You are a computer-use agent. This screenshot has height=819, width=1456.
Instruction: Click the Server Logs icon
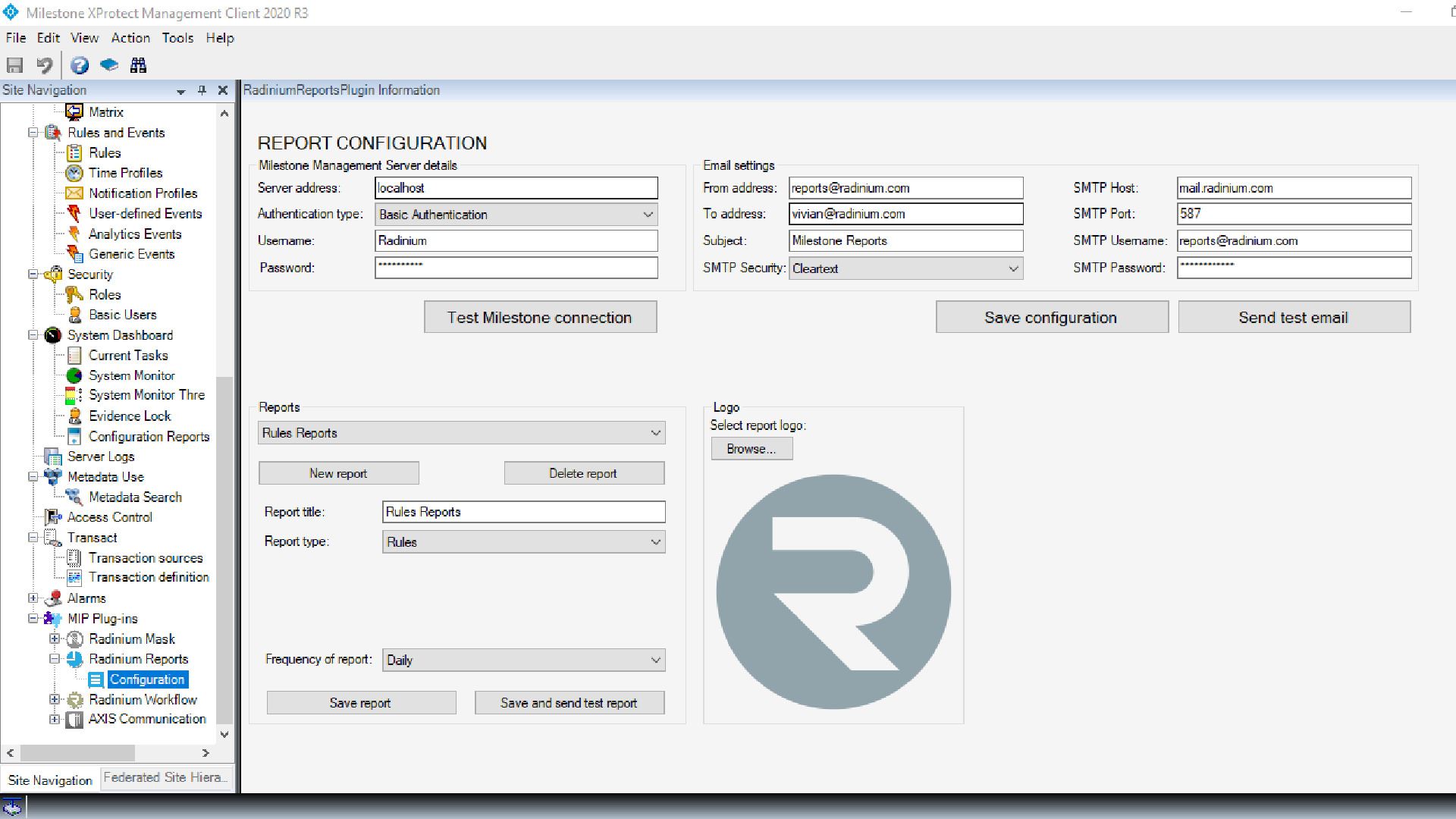click(x=53, y=457)
